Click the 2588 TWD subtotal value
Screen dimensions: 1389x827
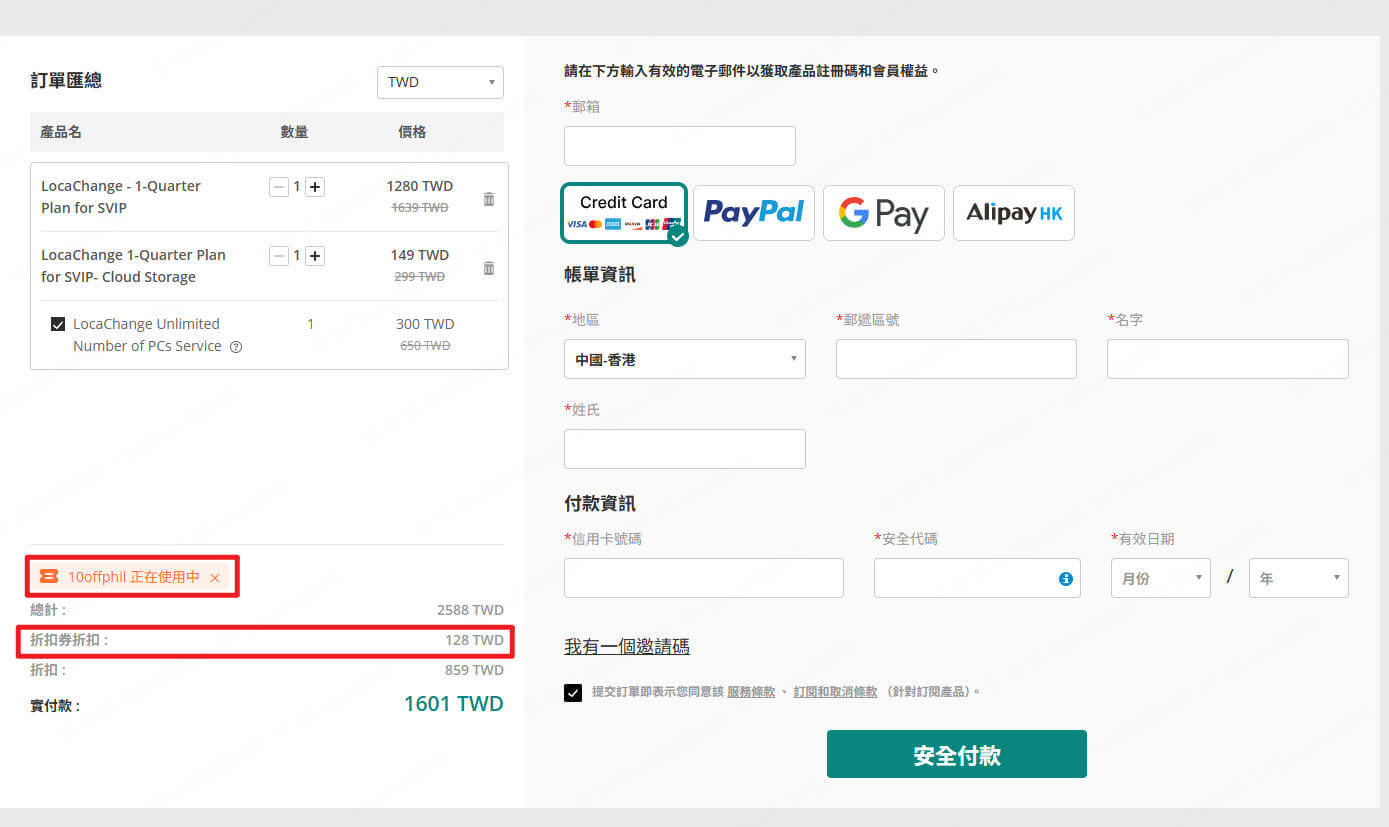click(x=470, y=610)
